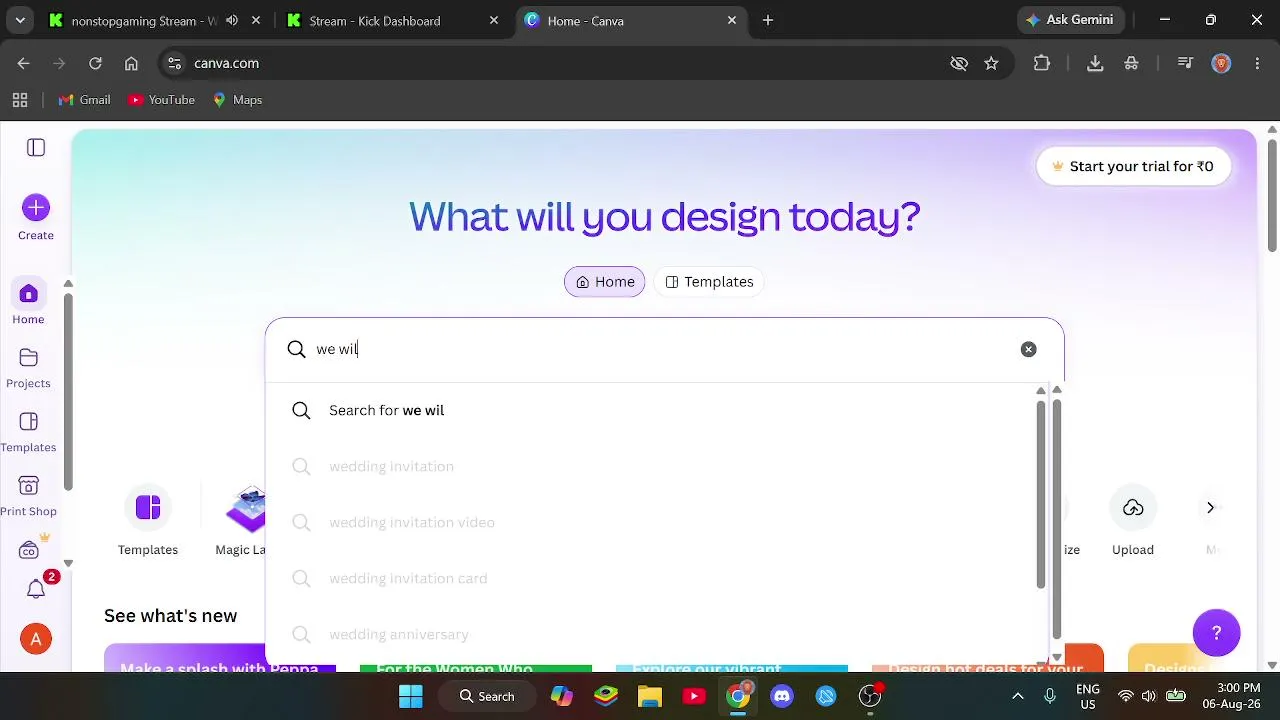Open the Create design plus button

click(36, 208)
